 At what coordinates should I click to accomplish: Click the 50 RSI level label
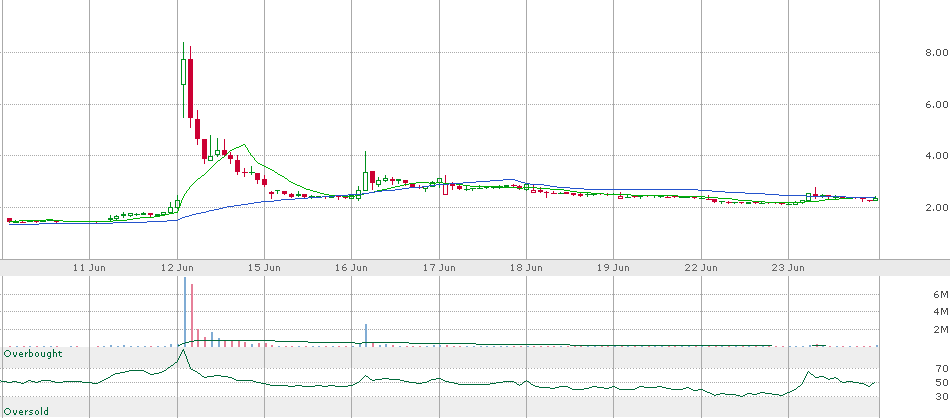click(x=942, y=382)
